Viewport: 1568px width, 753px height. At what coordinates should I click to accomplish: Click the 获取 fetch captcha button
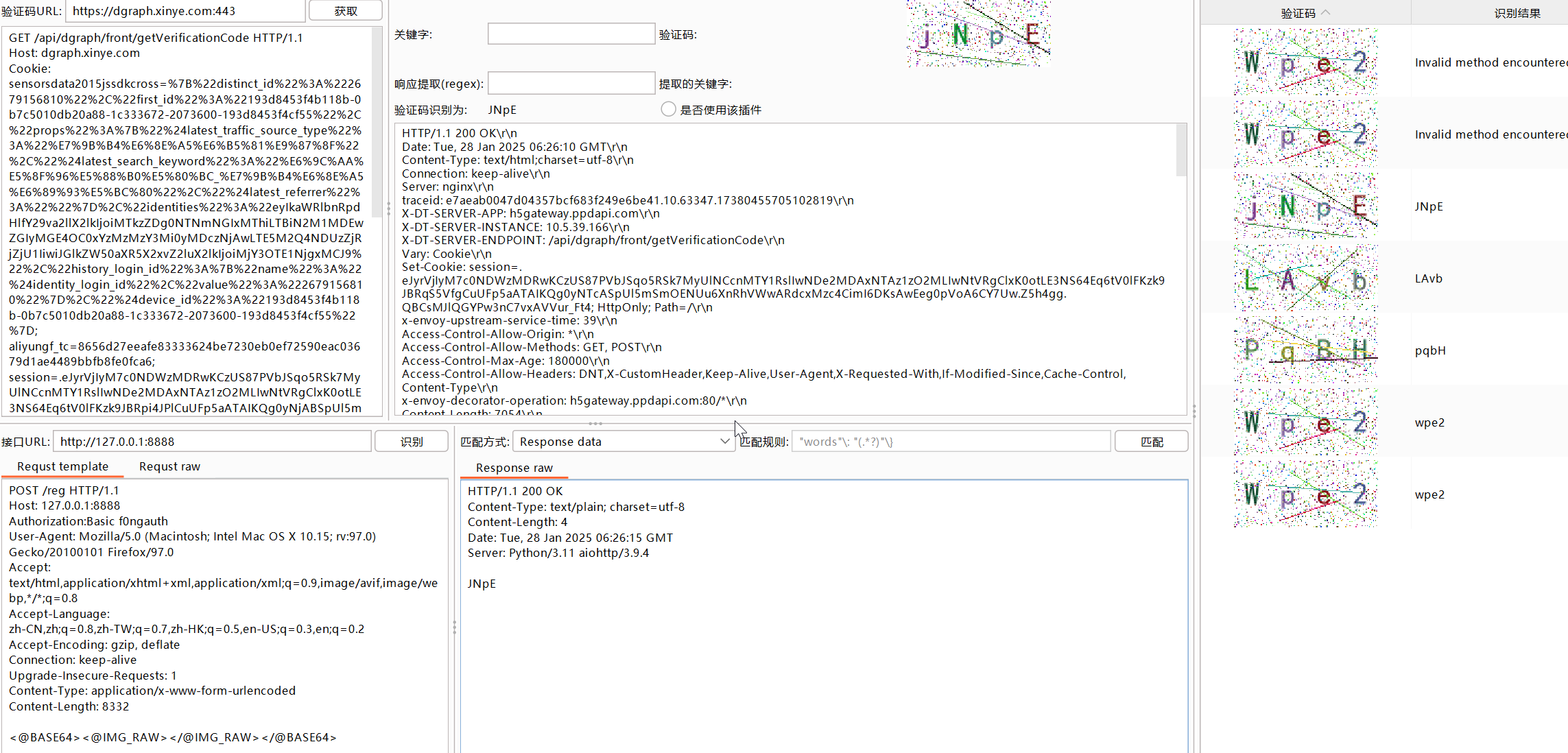346,11
